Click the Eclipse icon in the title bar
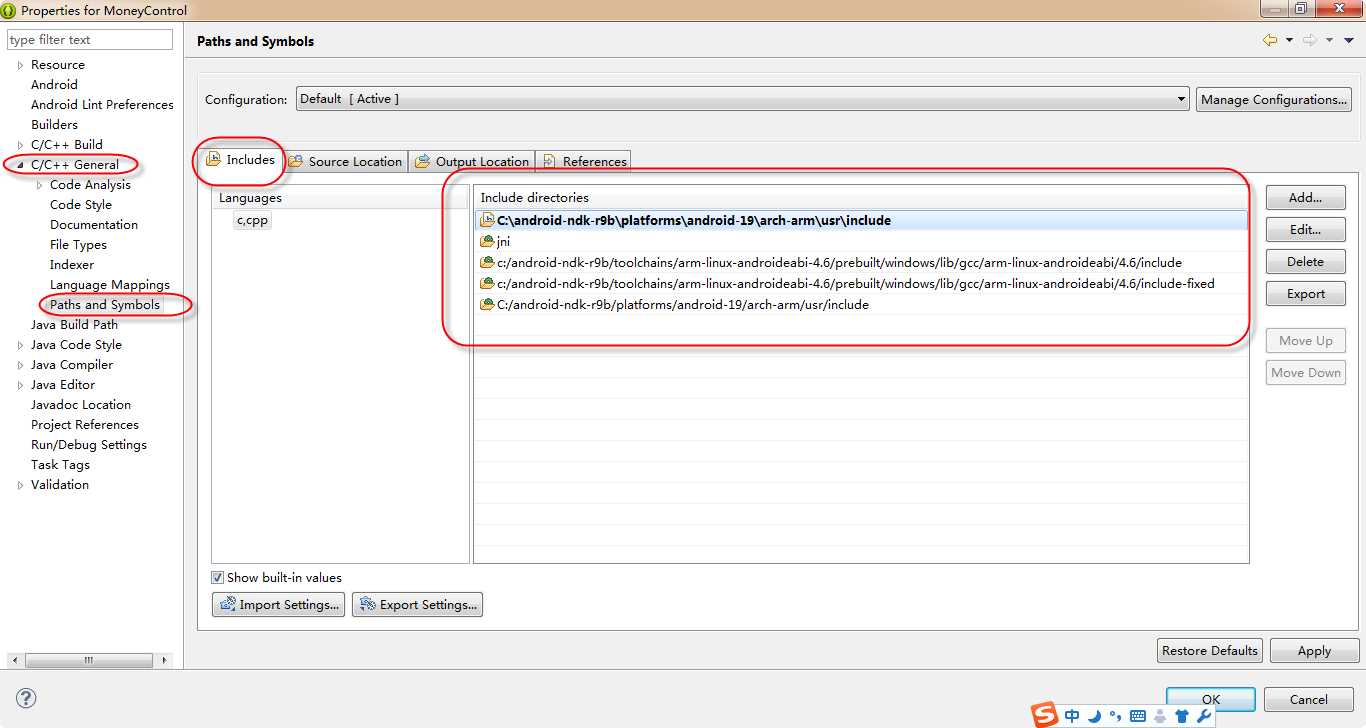 coord(9,10)
